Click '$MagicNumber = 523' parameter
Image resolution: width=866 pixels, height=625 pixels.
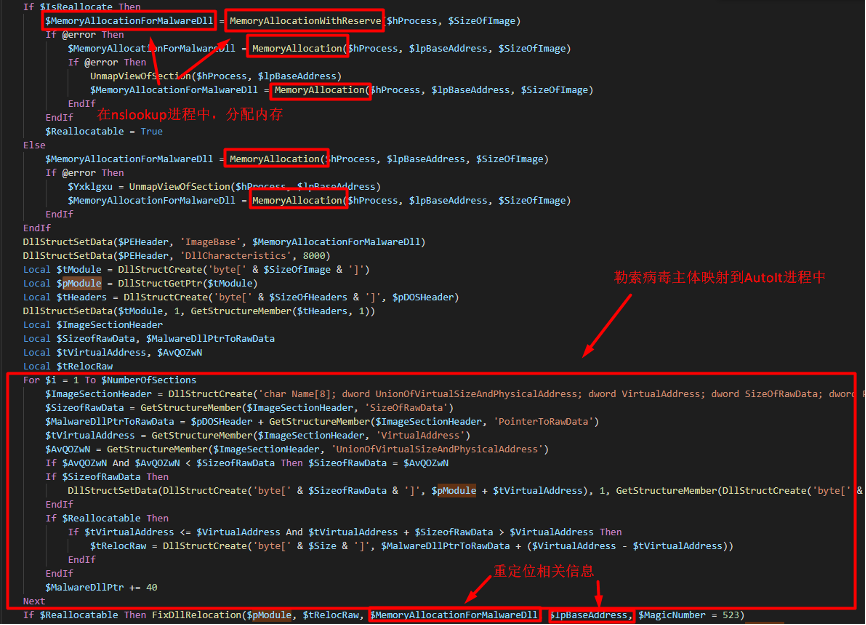point(688,615)
